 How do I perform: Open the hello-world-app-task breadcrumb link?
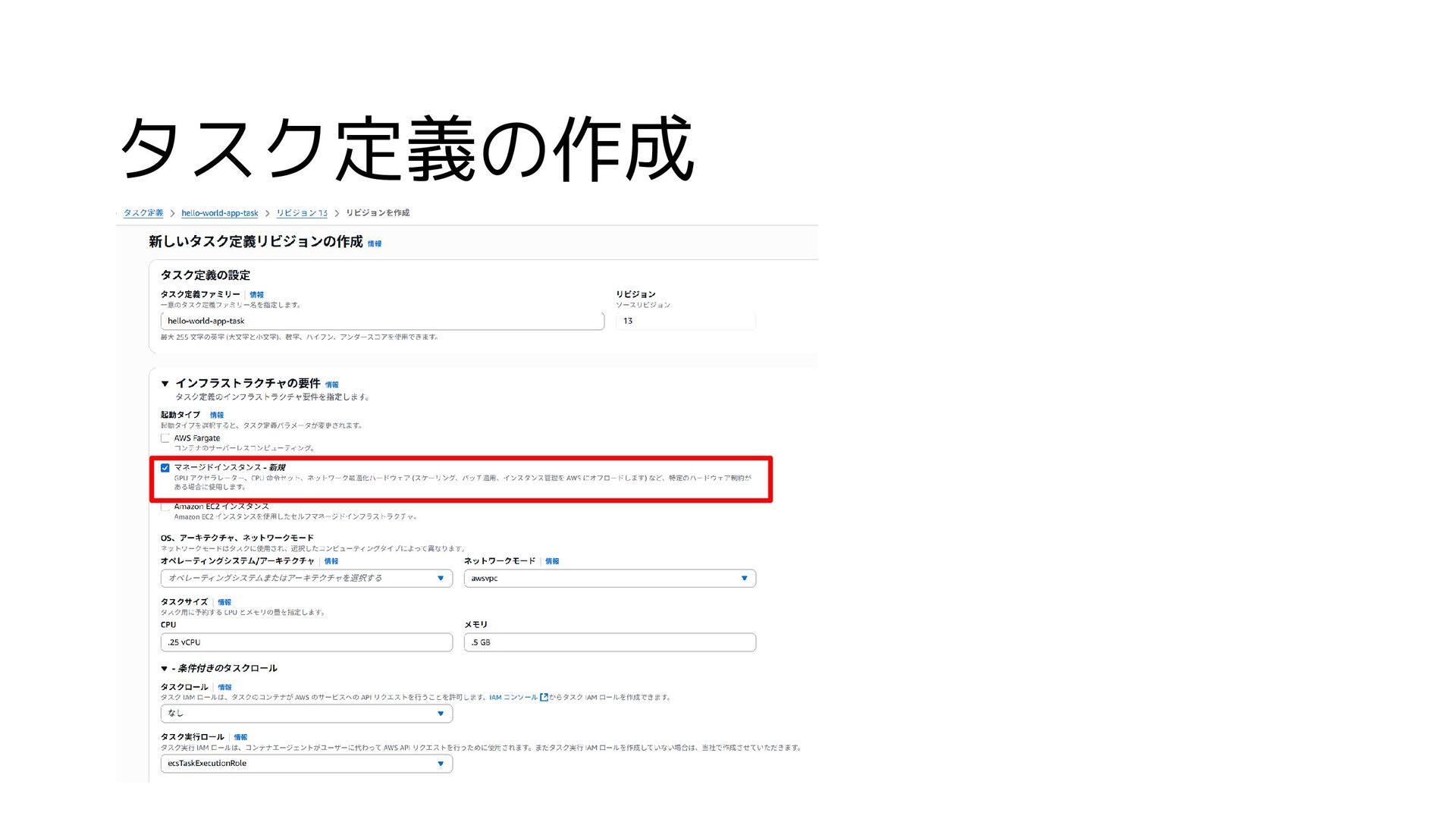tap(219, 213)
